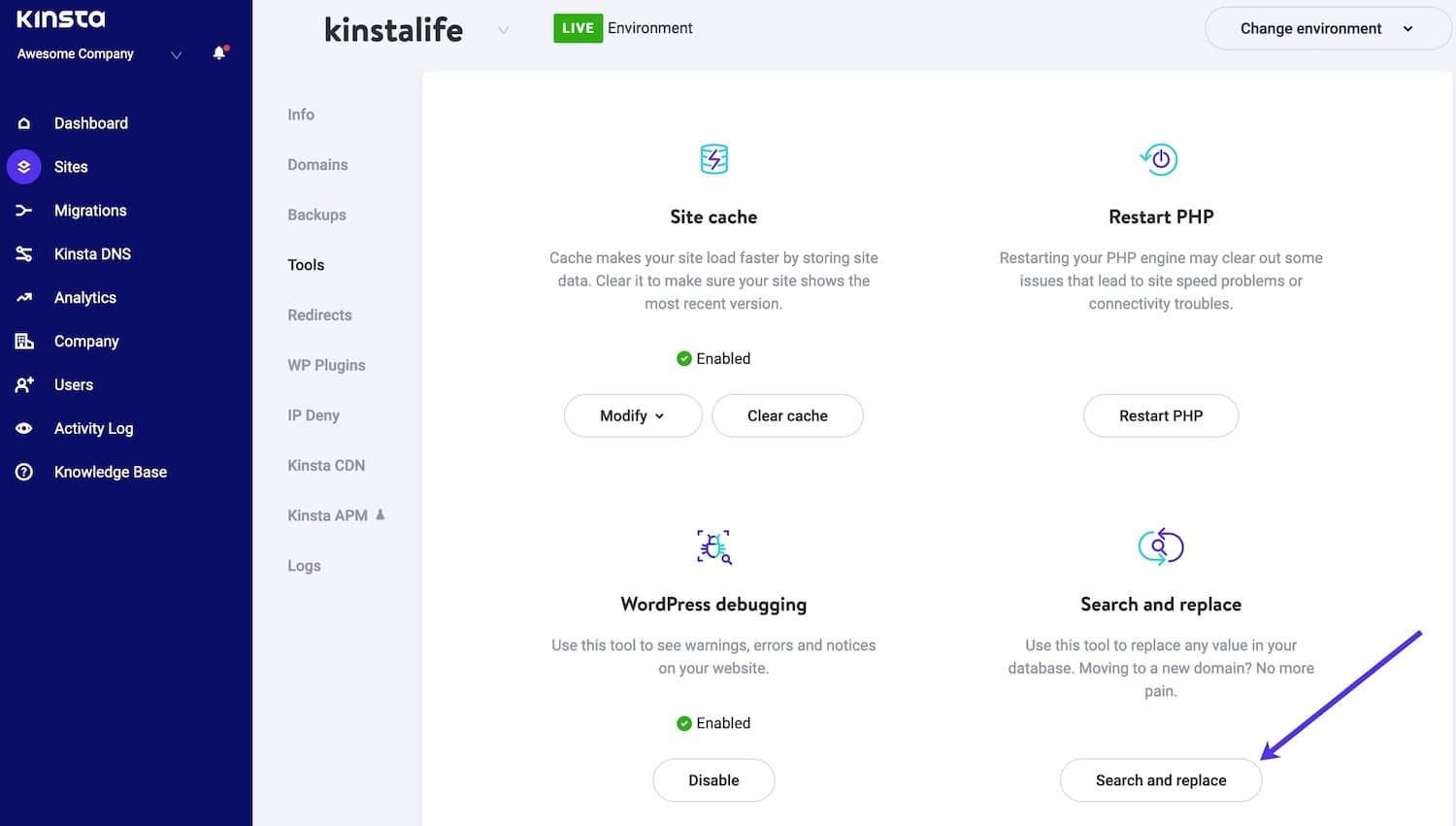1456x826 pixels.
Task: Open Company settings
Action: click(86, 342)
